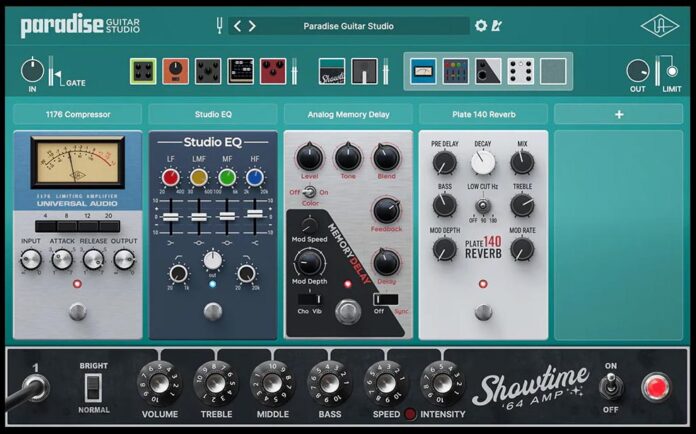Viewport: 696px width, 434px height.
Task: Select the red three-knob pedal thumbnail
Action: click(273, 71)
